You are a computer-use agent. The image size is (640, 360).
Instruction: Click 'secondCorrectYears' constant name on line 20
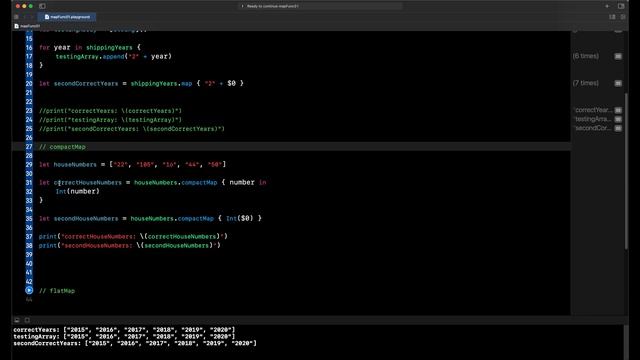[x=86, y=83]
